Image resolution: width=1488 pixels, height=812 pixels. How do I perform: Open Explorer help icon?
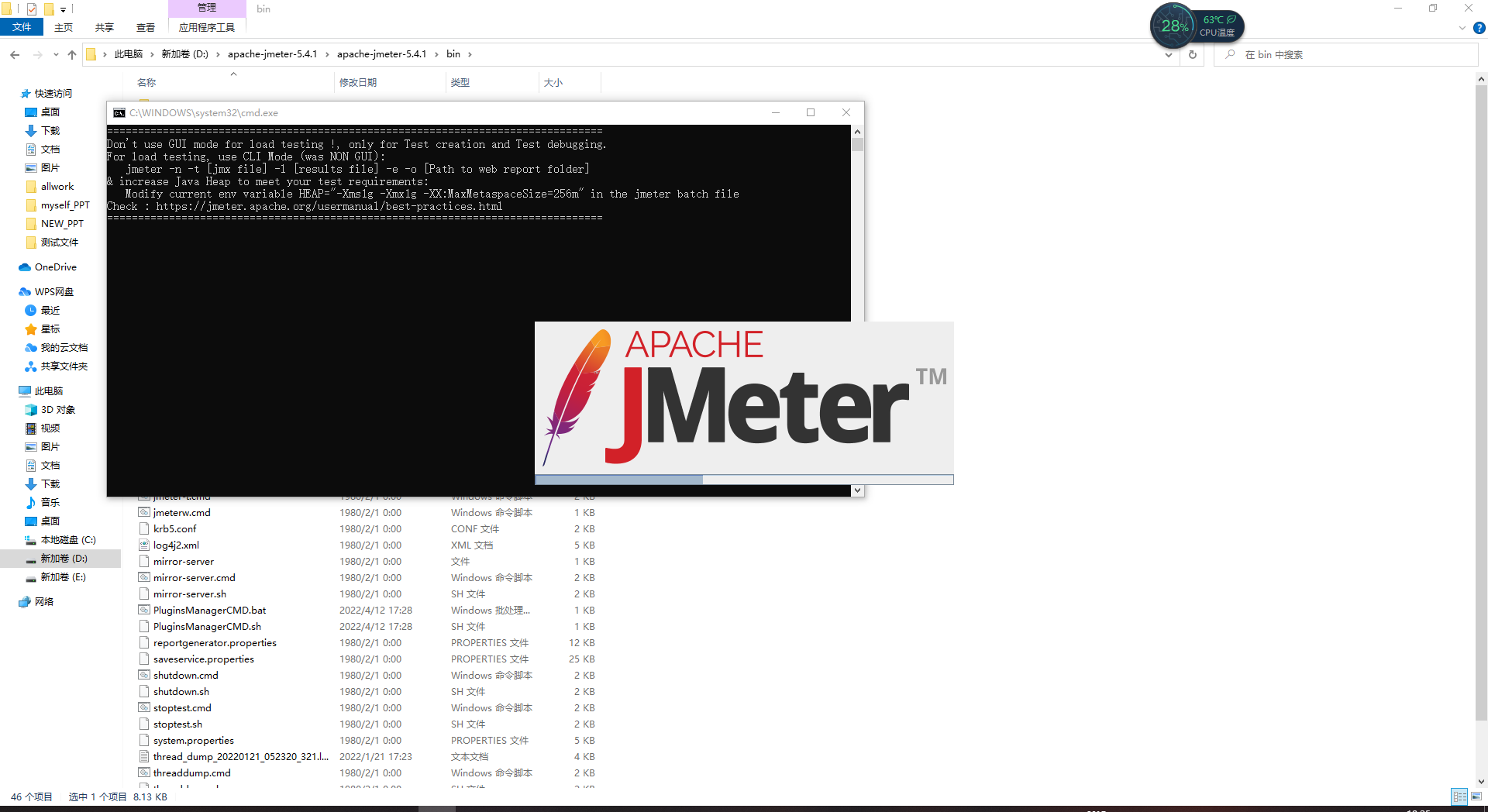pyautogui.click(x=1479, y=28)
